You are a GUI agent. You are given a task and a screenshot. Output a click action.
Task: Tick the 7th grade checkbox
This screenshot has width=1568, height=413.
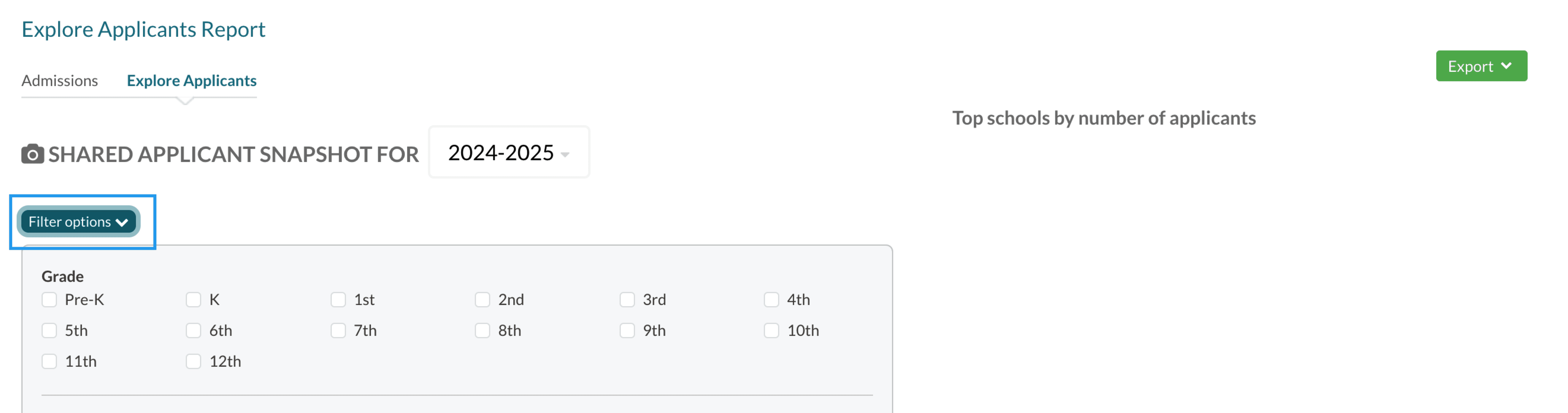[338, 330]
